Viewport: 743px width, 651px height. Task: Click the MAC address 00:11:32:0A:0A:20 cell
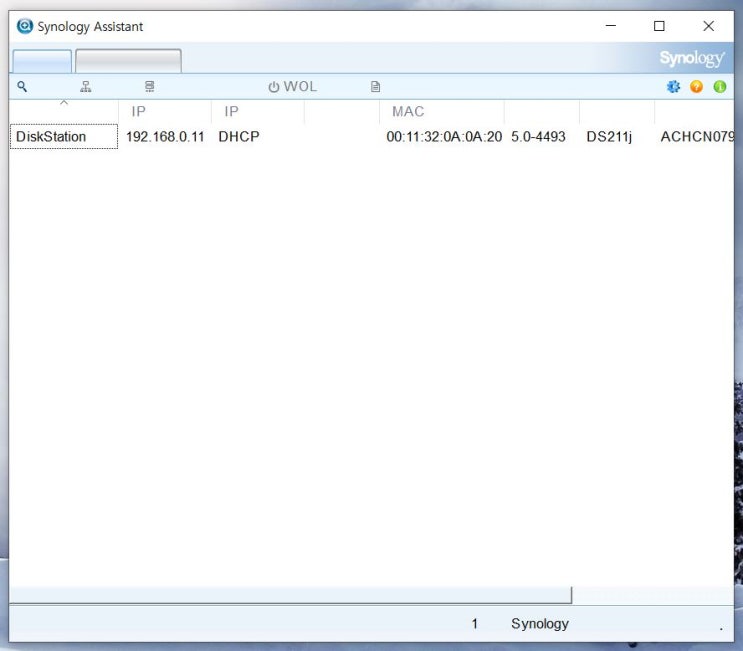(444, 137)
